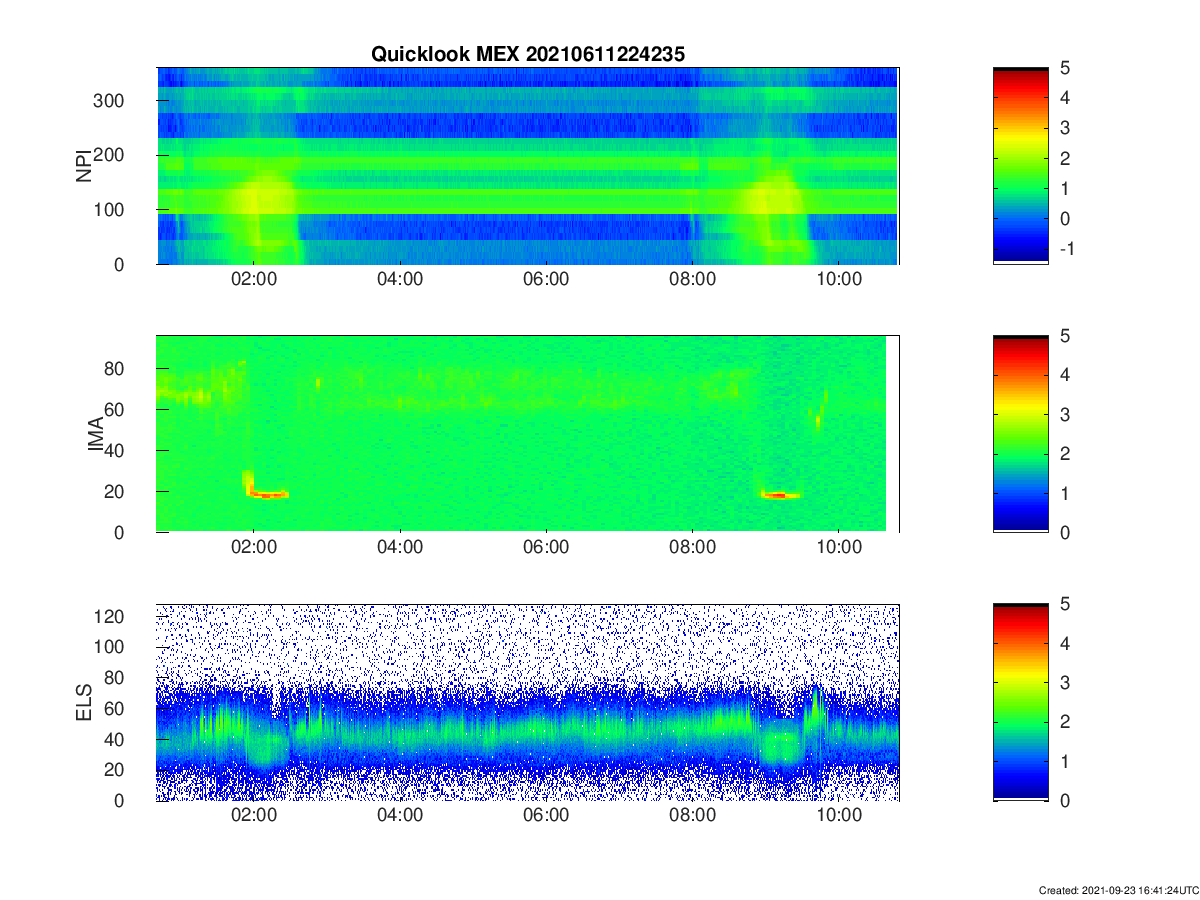This screenshot has height=900, width=1200.
Task: Click the '3' label on the IMA colorbar
Action: [x=1066, y=414]
